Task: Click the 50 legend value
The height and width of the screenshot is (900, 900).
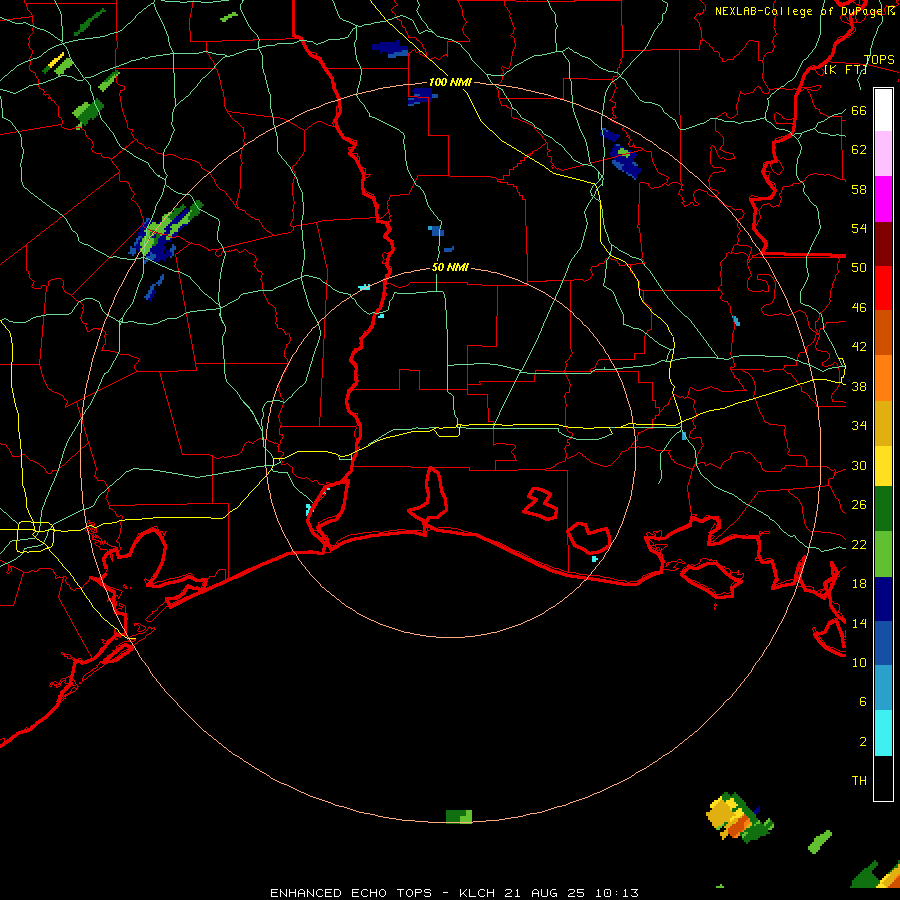Action: coord(859,267)
